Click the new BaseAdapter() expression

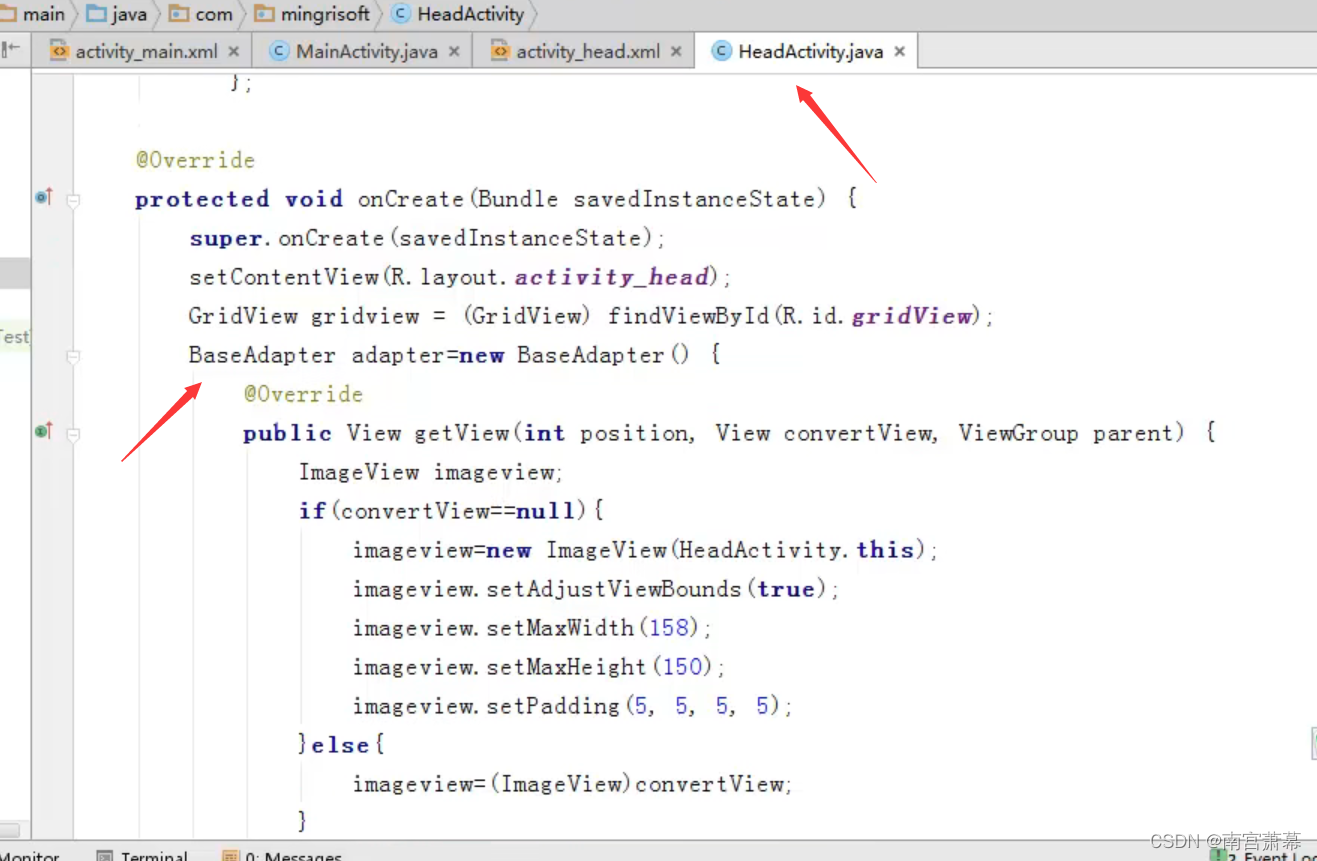coord(574,355)
